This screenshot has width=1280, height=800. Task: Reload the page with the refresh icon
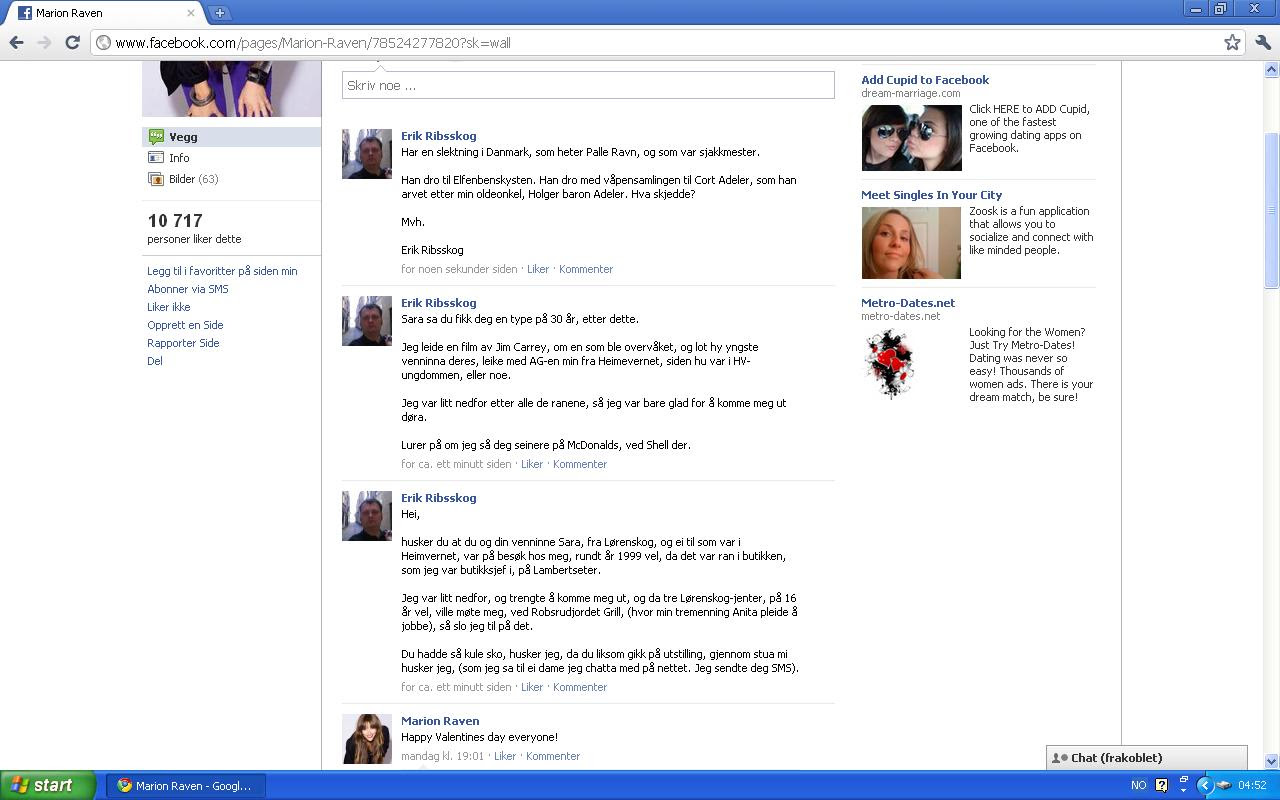tap(72, 42)
